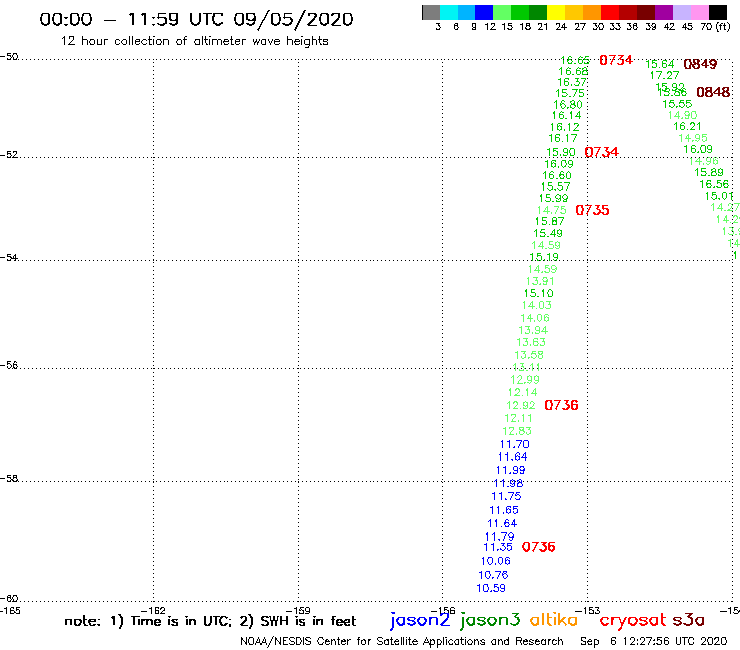Click the wave height value '13.94'

533,330
